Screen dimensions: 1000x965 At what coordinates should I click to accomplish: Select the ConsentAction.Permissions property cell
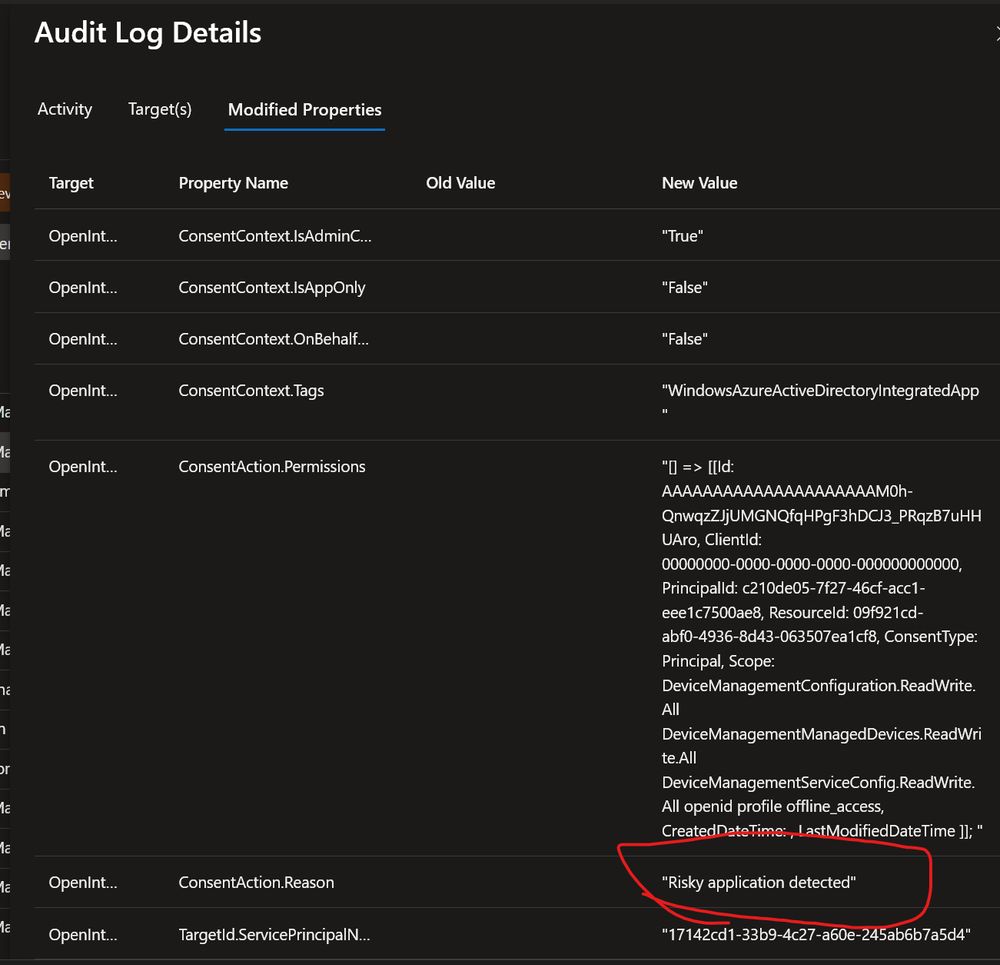point(272,466)
